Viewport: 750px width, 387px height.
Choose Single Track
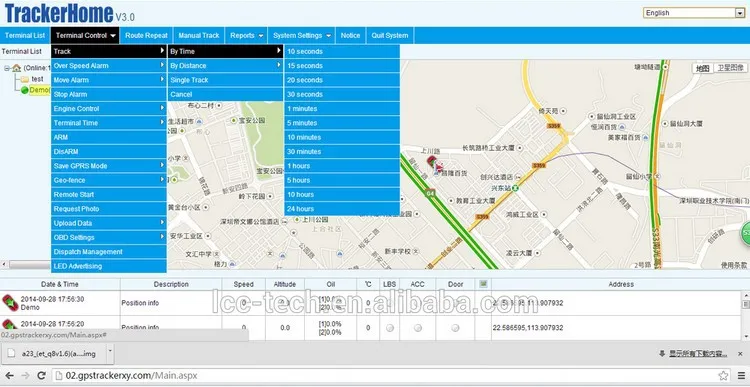(x=225, y=80)
